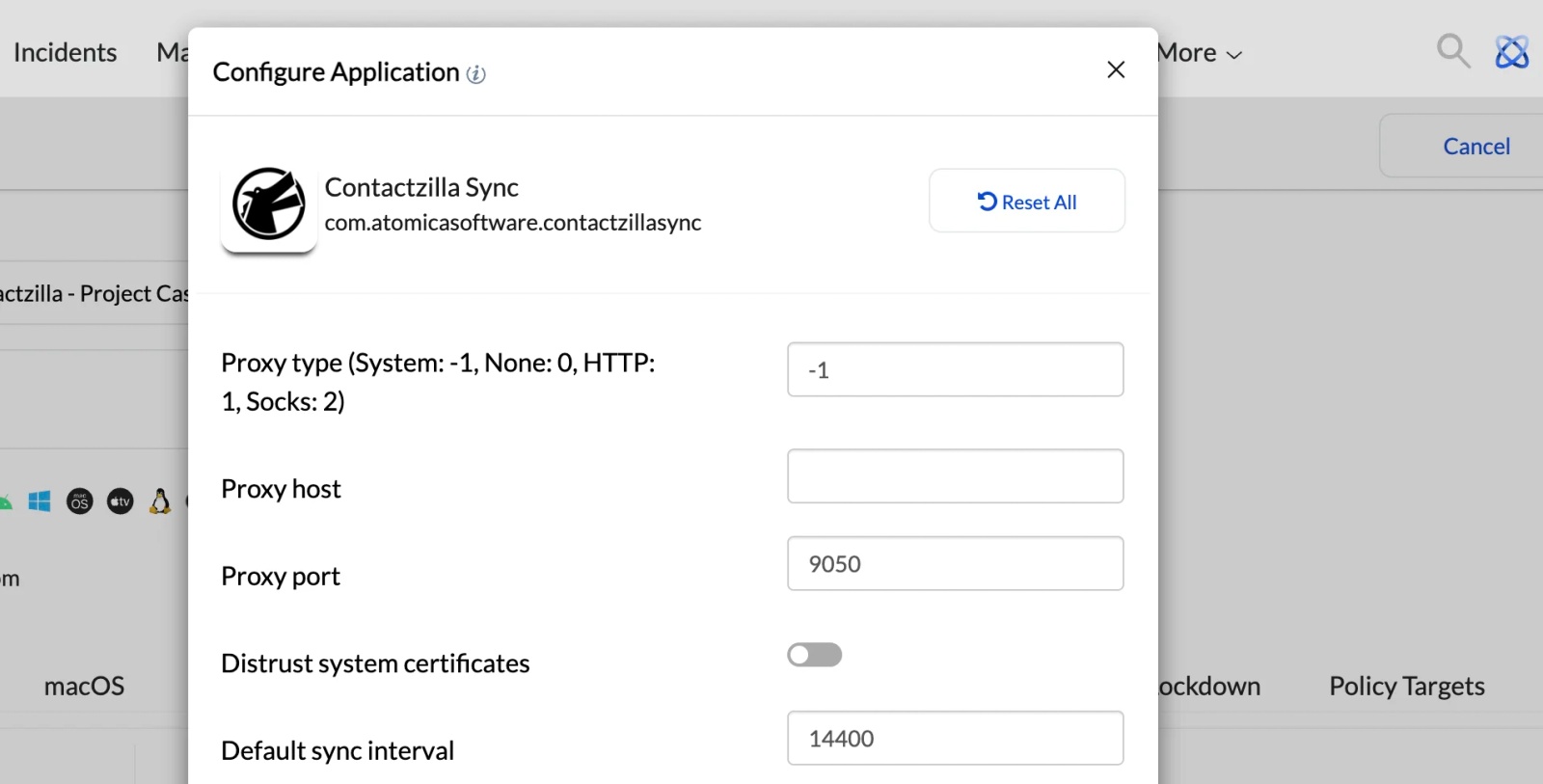Expand the More dropdown menu
The image size is (1543, 784).
point(1200,53)
